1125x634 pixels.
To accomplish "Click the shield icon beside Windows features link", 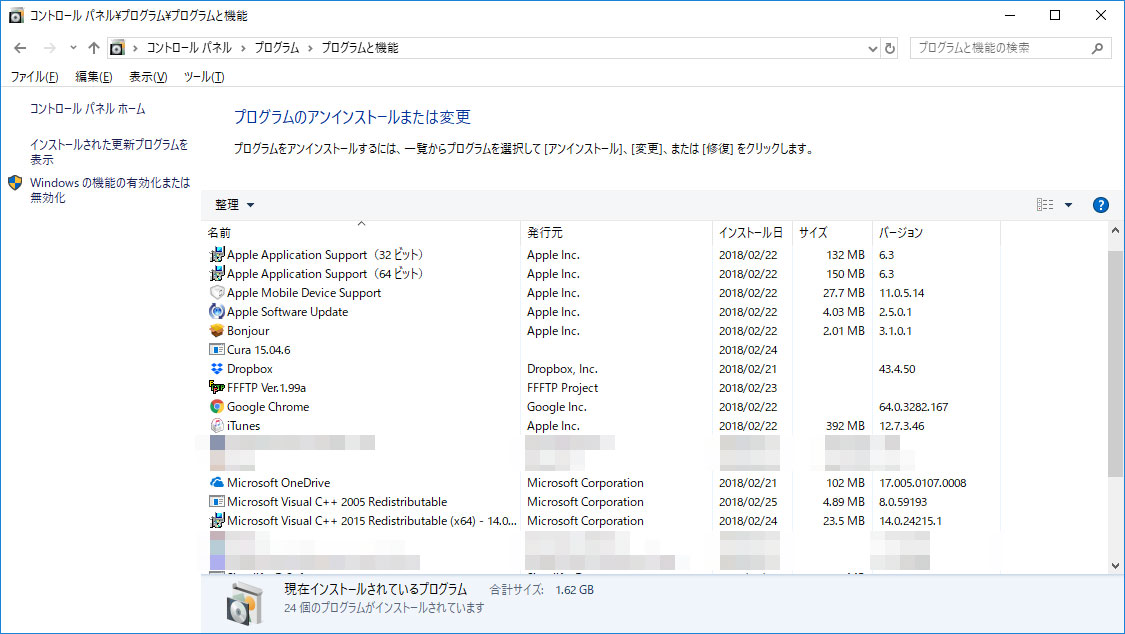I will click(15, 183).
